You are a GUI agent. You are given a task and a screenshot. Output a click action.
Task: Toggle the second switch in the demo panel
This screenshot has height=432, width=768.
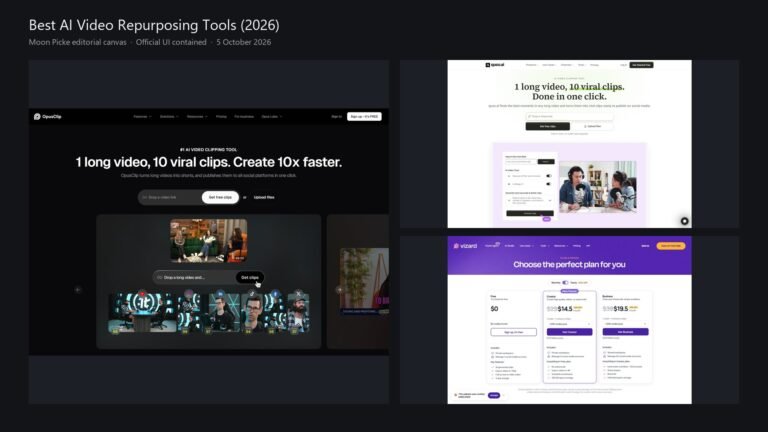(x=548, y=184)
